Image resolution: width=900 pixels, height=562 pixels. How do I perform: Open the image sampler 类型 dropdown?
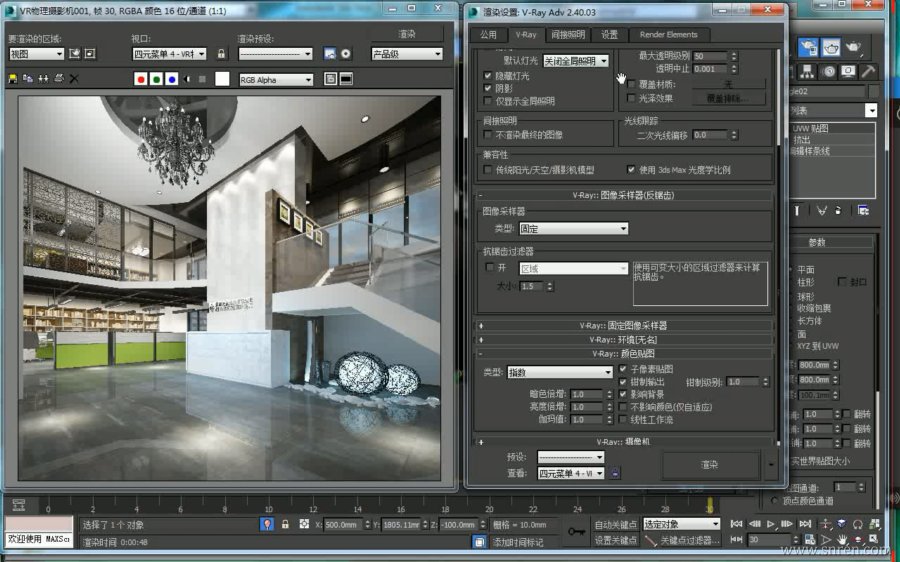(x=573, y=229)
